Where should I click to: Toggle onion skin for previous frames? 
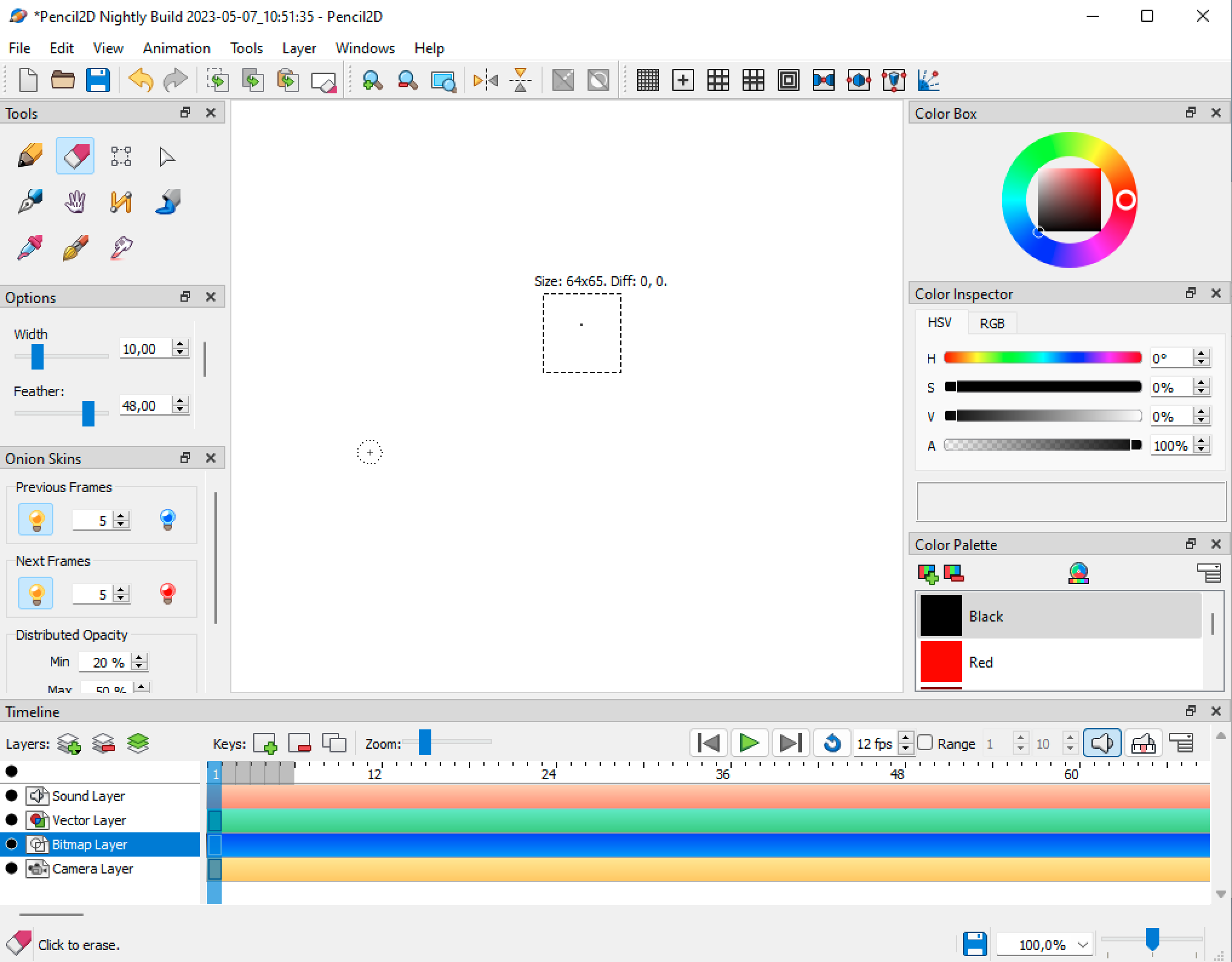[35, 519]
